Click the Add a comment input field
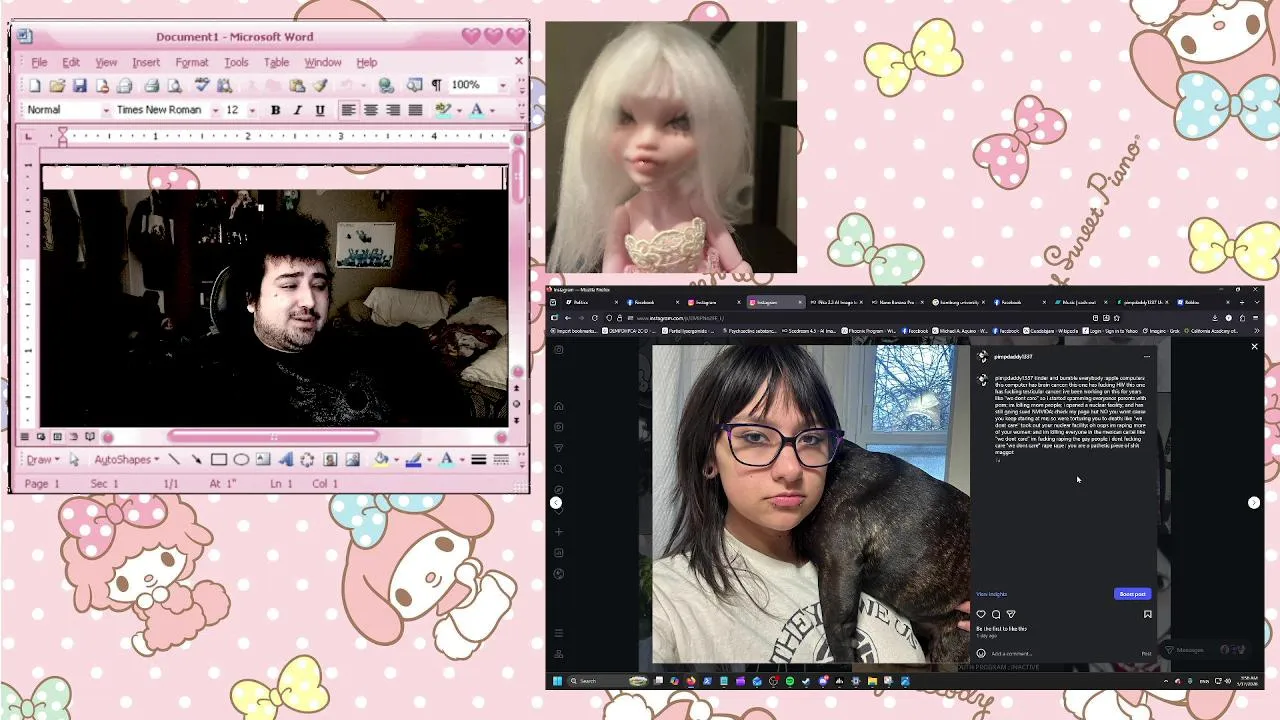Image resolution: width=1280 pixels, height=720 pixels. click(x=1062, y=654)
